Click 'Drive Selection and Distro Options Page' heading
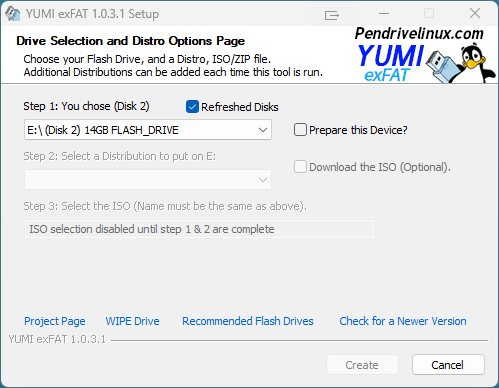 click(x=130, y=41)
